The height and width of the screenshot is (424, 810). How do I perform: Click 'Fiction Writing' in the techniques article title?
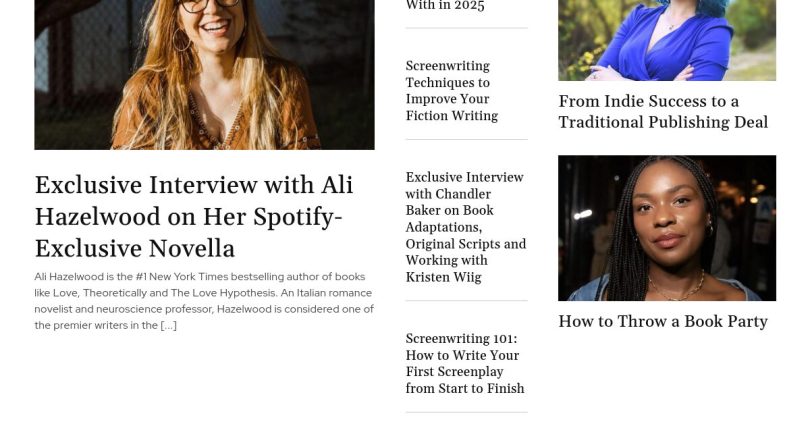[451, 116]
